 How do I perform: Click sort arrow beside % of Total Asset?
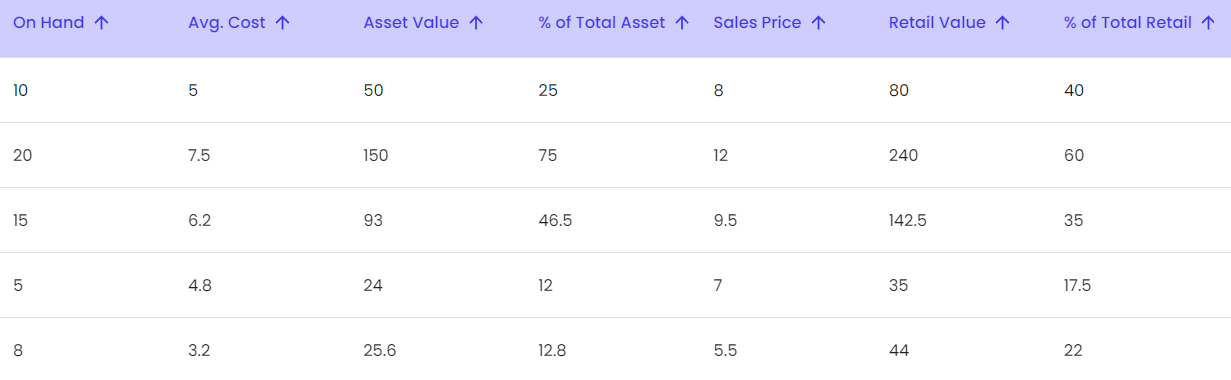[682, 23]
